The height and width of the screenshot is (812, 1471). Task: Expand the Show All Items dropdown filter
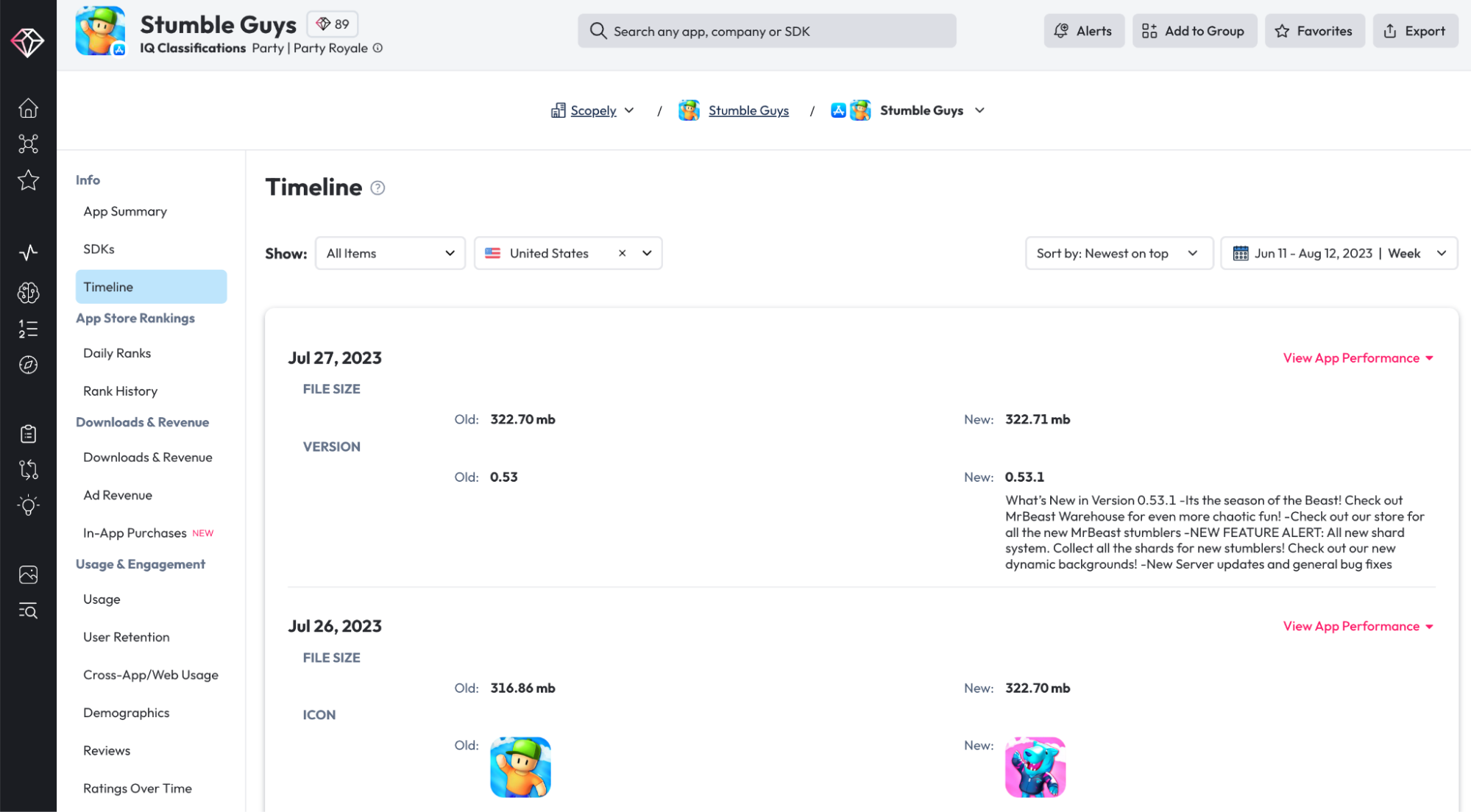(389, 252)
